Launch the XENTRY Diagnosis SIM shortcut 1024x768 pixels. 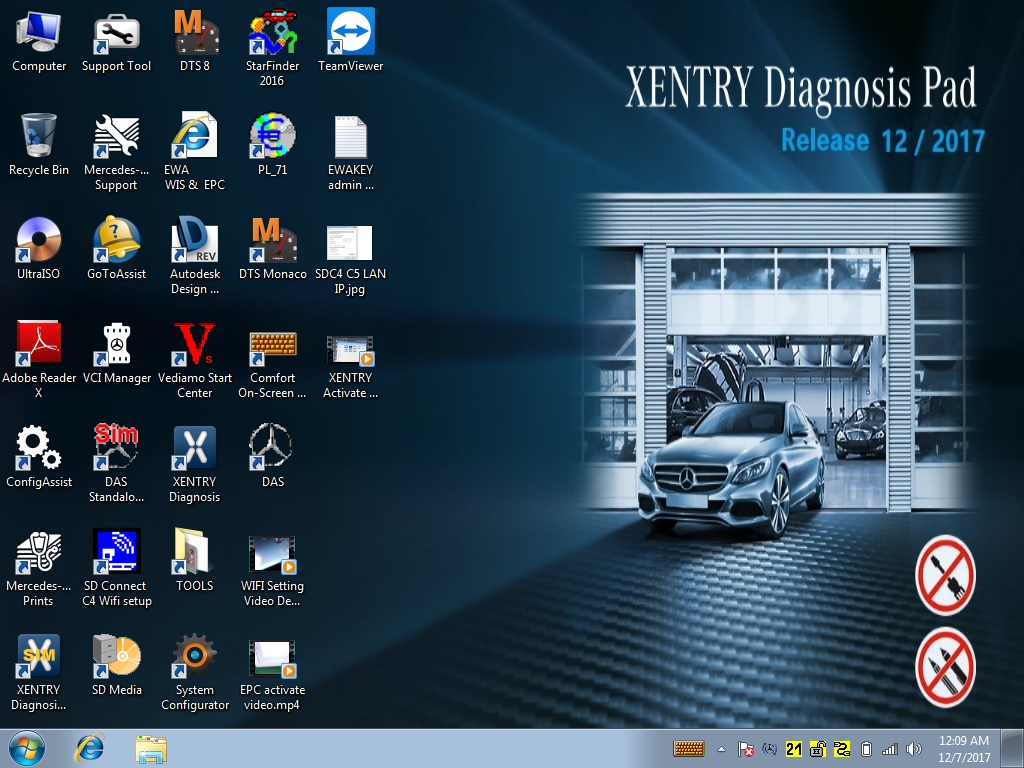pyautogui.click(x=39, y=671)
